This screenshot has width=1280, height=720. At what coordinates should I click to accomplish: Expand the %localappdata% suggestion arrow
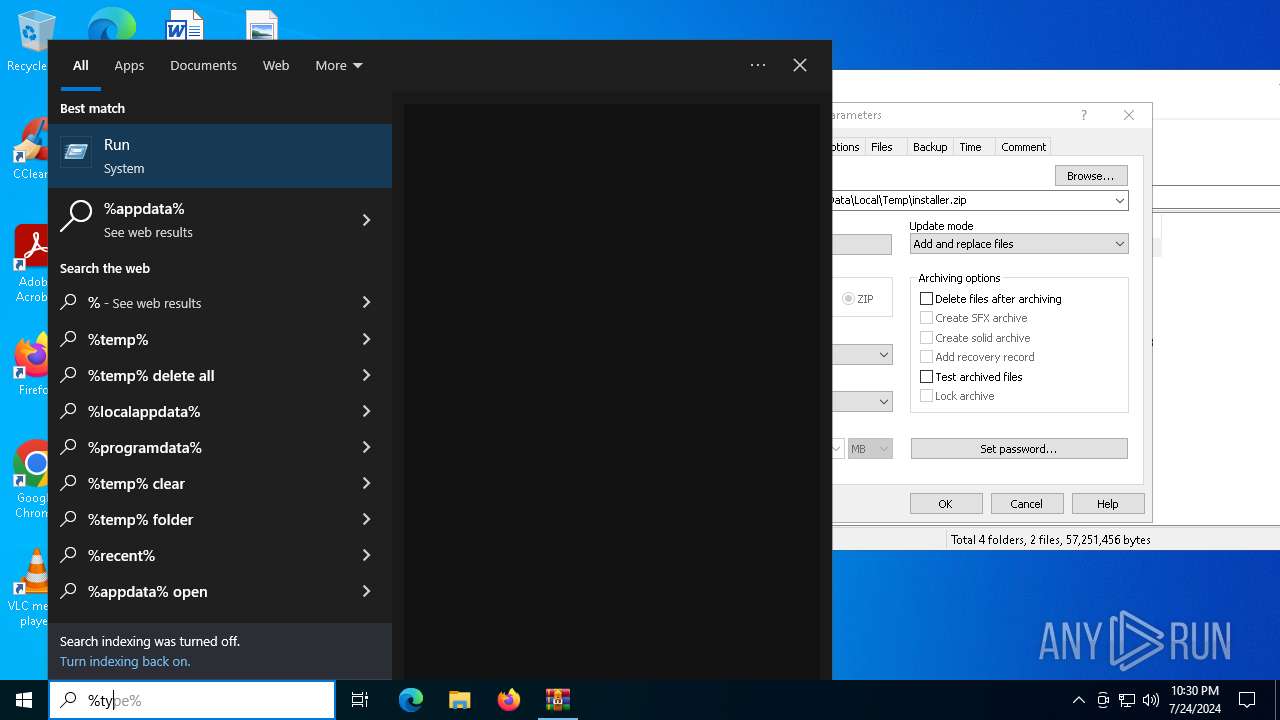point(366,412)
